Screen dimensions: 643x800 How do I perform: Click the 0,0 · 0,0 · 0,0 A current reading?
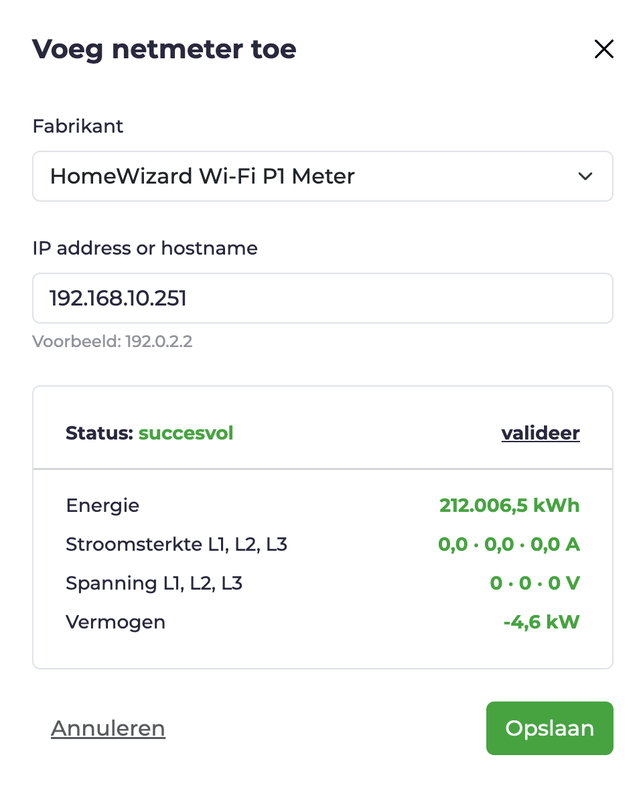click(x=509, y=544)
